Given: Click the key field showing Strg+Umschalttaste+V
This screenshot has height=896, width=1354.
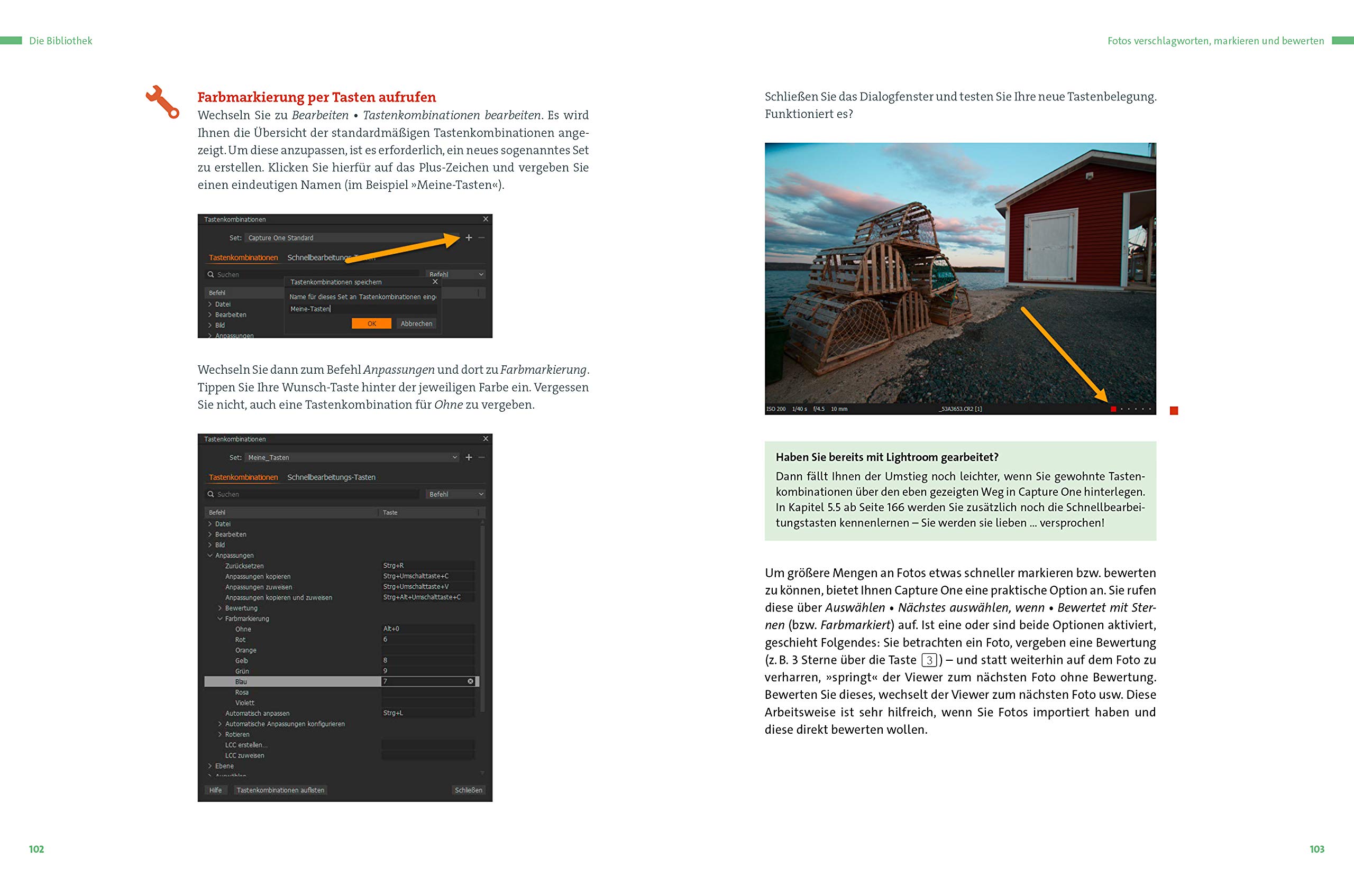Looking at the screenshot, I should tap(428, 586).
